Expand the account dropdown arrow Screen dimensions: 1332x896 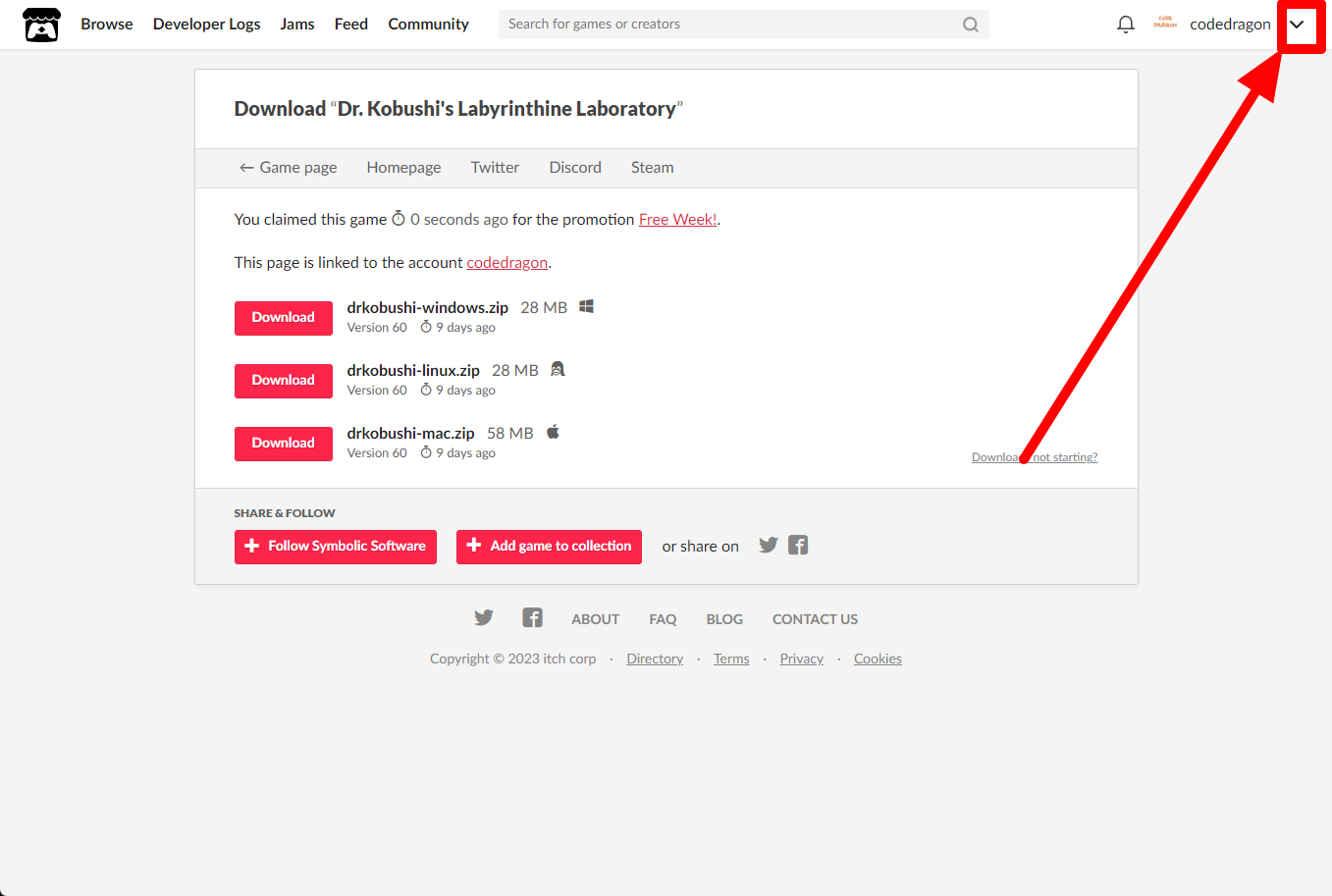pyautogui.click(x=1297, y=25)
